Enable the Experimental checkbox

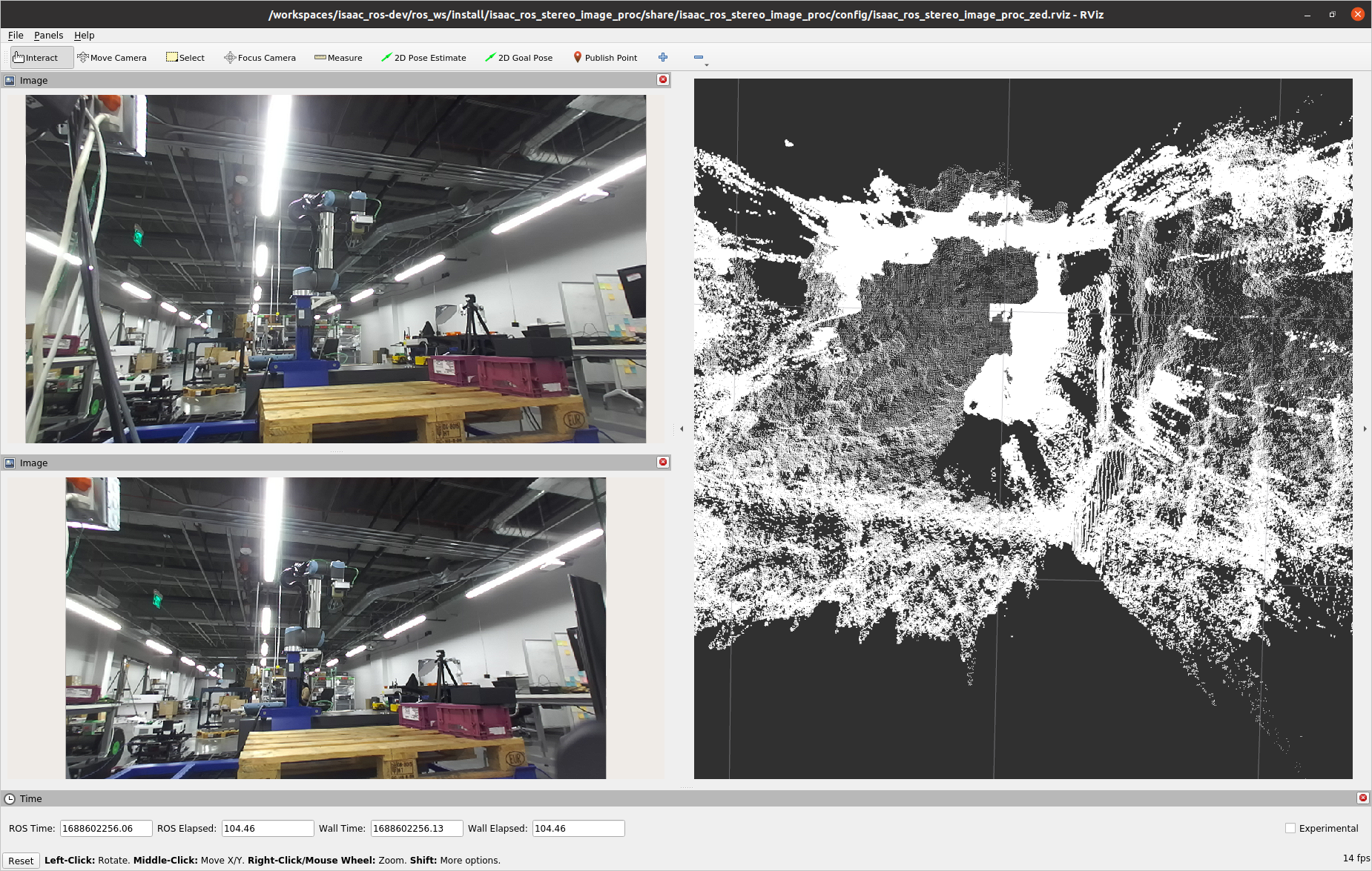point(1290,828)
